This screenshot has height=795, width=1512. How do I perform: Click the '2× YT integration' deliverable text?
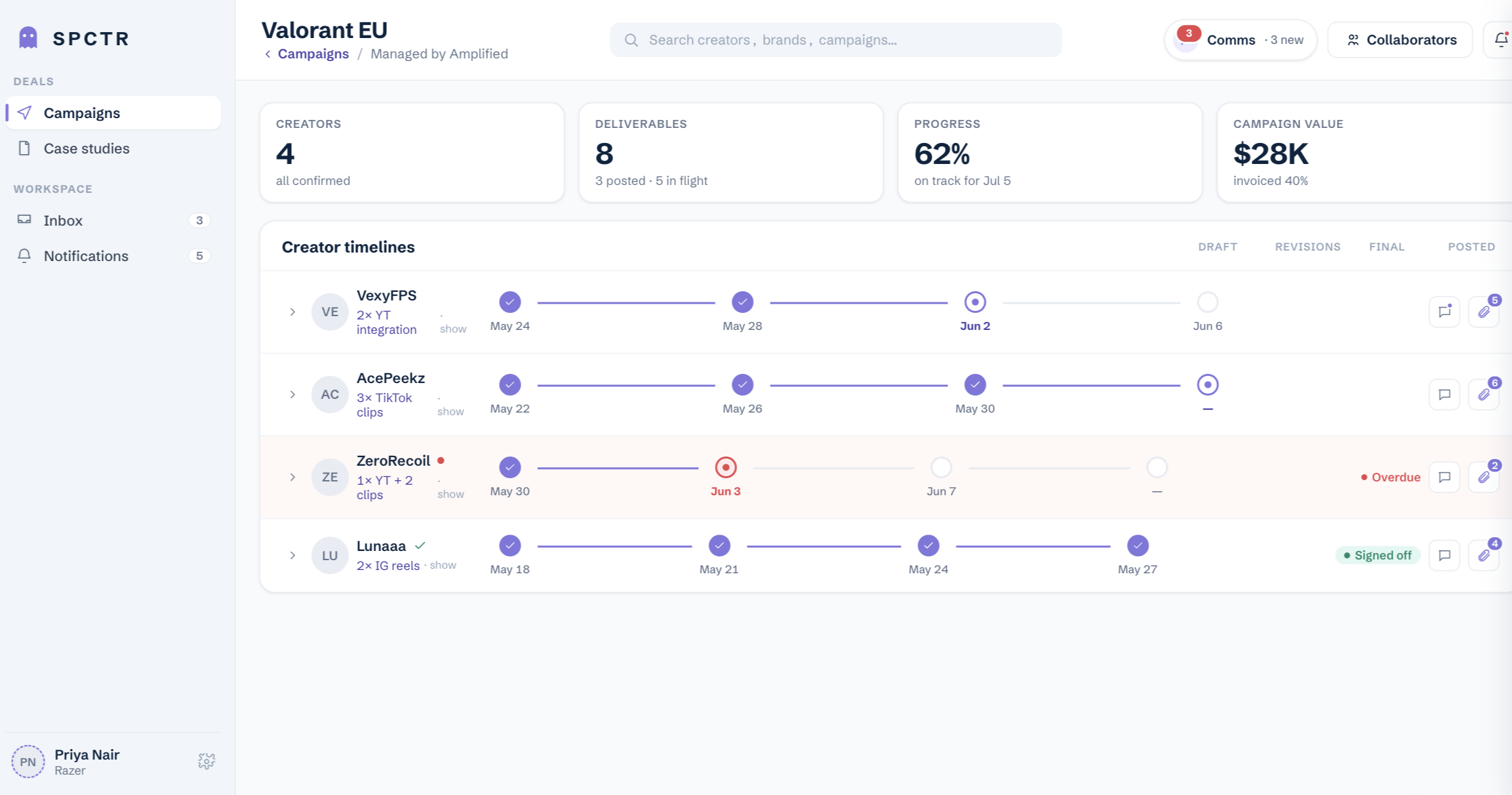click(387, 322)
